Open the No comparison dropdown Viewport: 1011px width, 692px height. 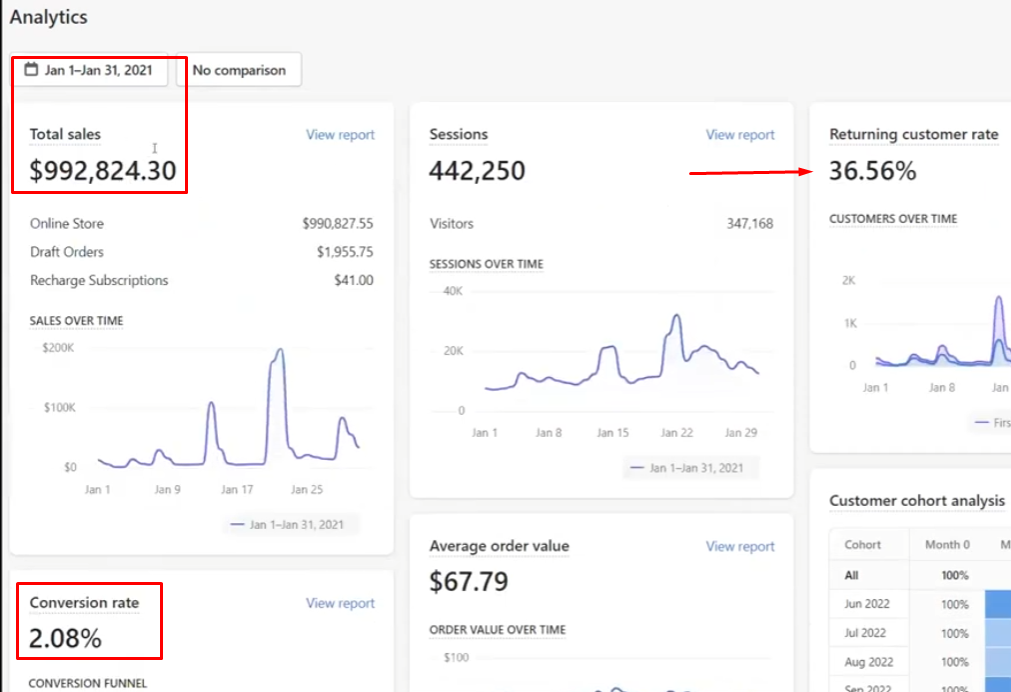pos(239,70)
